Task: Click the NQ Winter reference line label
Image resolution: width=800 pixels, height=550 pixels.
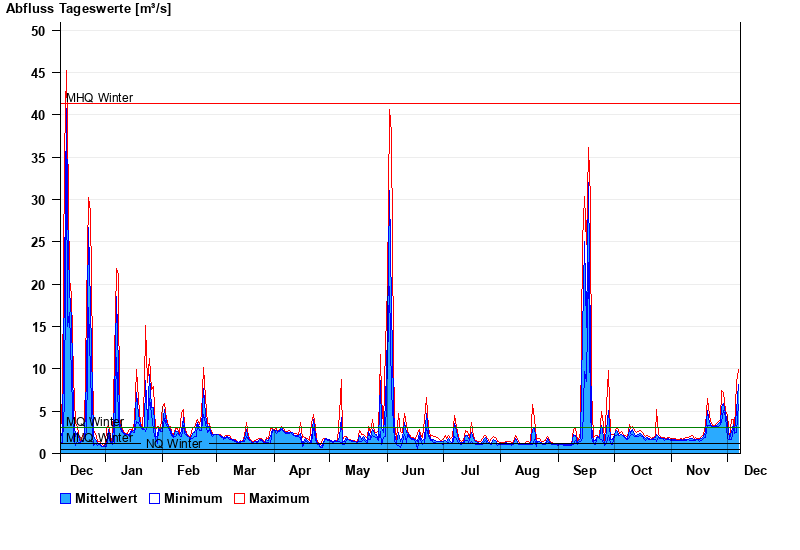Action: (x=174, y=444)
